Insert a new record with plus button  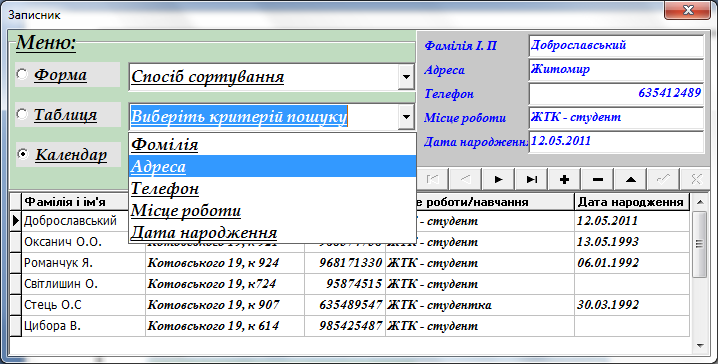click(x=564, y=179)
